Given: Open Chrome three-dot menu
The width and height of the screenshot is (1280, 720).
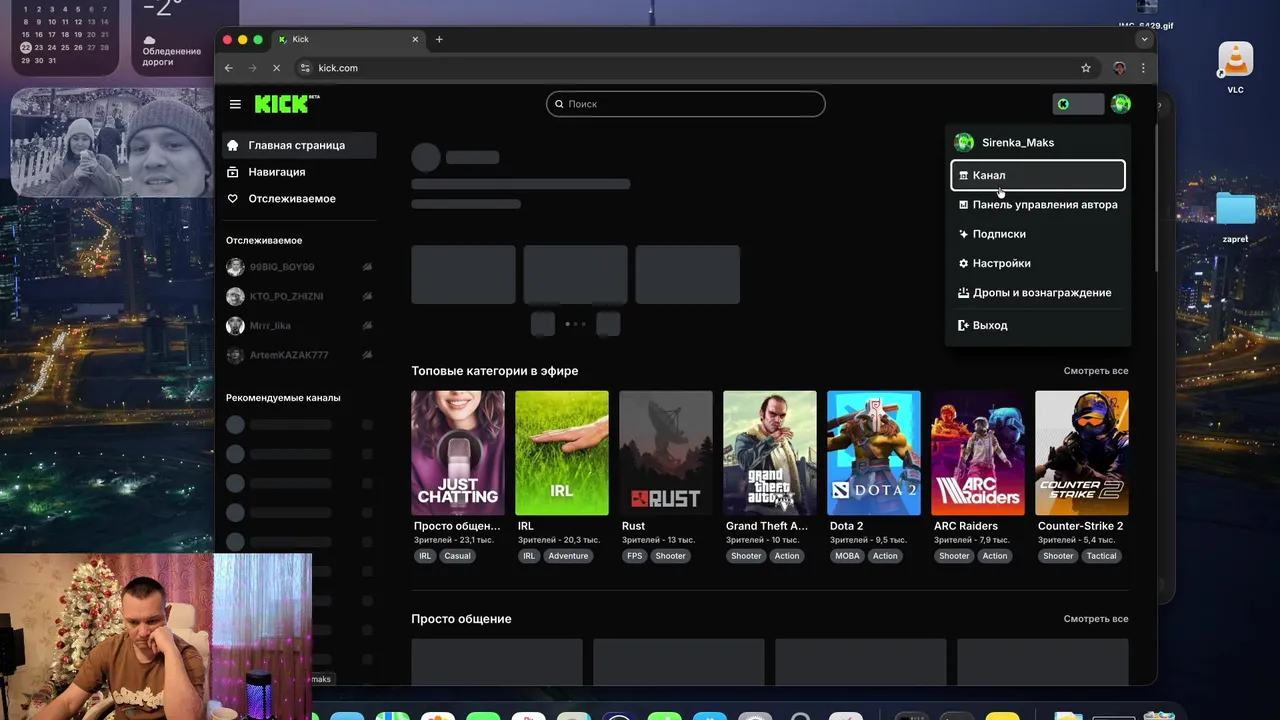Looking at the screenshot, I should (x=1143, y=68).
